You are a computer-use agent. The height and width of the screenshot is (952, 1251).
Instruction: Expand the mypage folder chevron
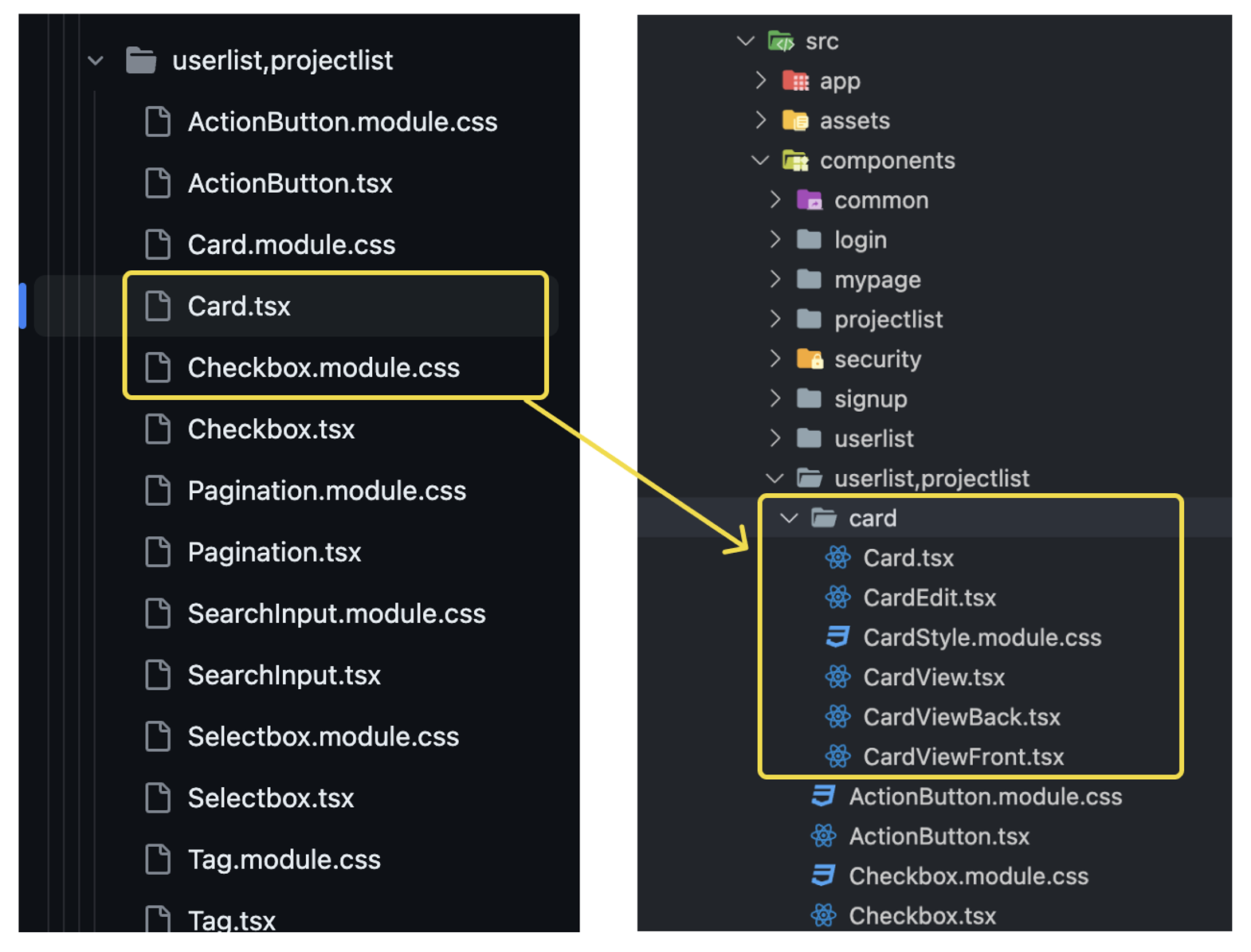pyautogui.click(x=775, y=279)
